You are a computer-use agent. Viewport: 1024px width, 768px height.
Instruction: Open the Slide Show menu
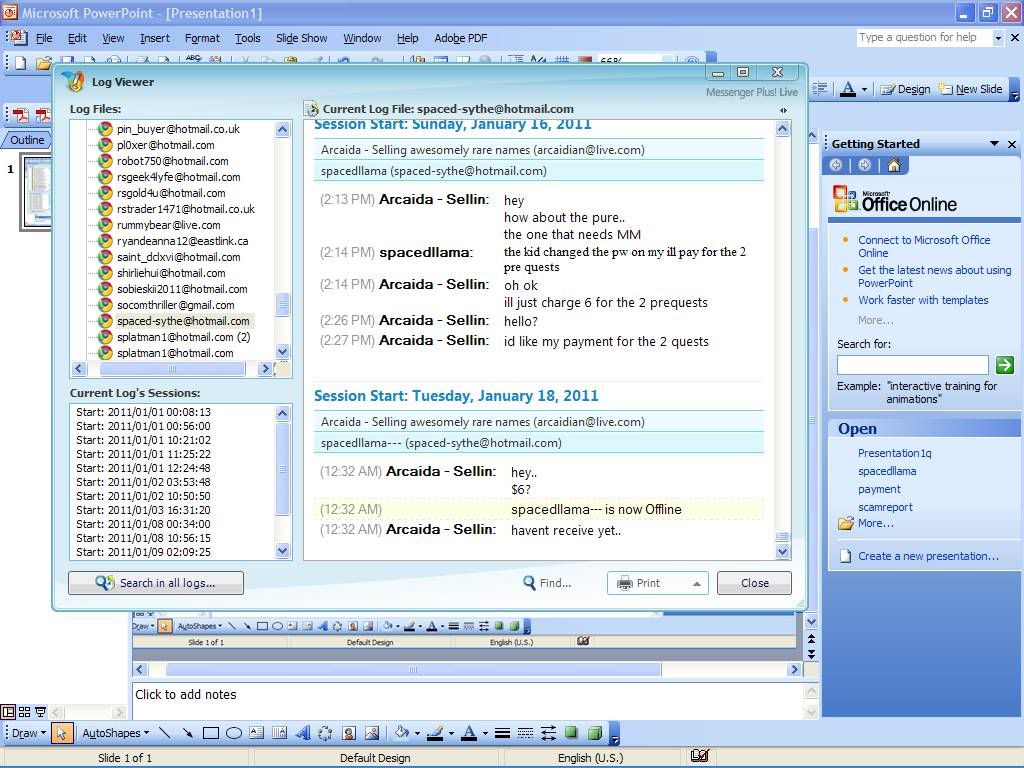click(x=302, y=38)
